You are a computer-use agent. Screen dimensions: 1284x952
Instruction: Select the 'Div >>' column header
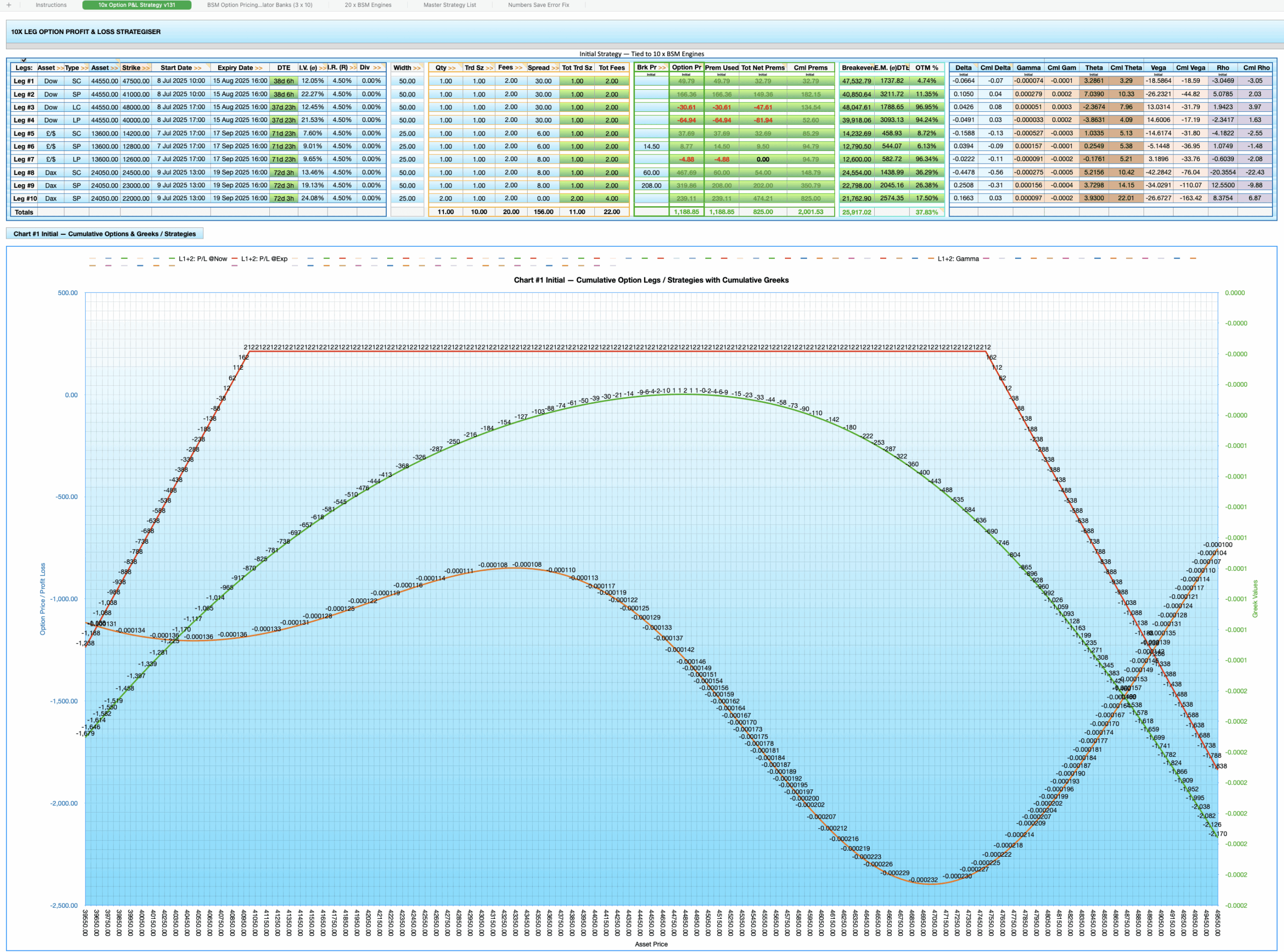point(371,68)
